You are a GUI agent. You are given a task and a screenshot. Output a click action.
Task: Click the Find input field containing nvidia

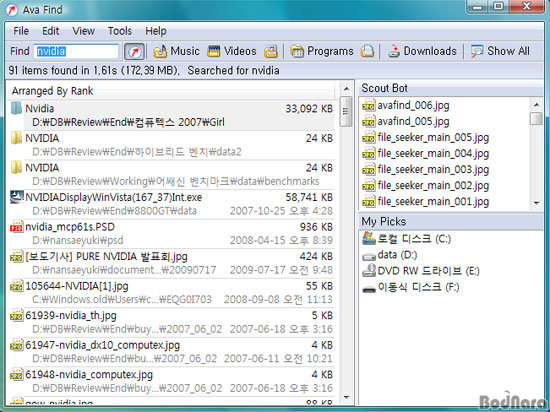click(x=76, y=52)
